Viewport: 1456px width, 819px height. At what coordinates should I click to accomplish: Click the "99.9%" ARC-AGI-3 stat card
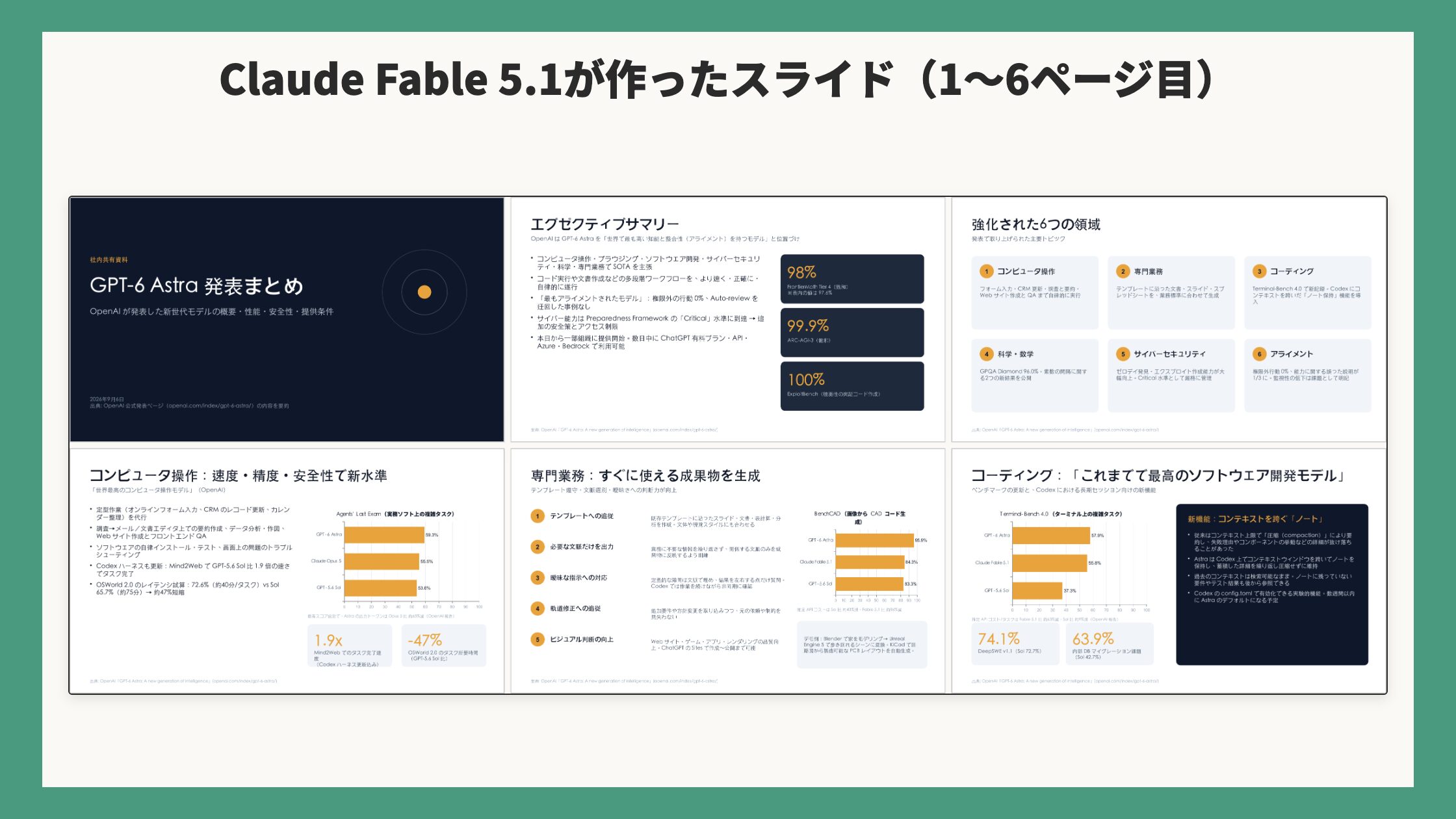coord(852,332)
